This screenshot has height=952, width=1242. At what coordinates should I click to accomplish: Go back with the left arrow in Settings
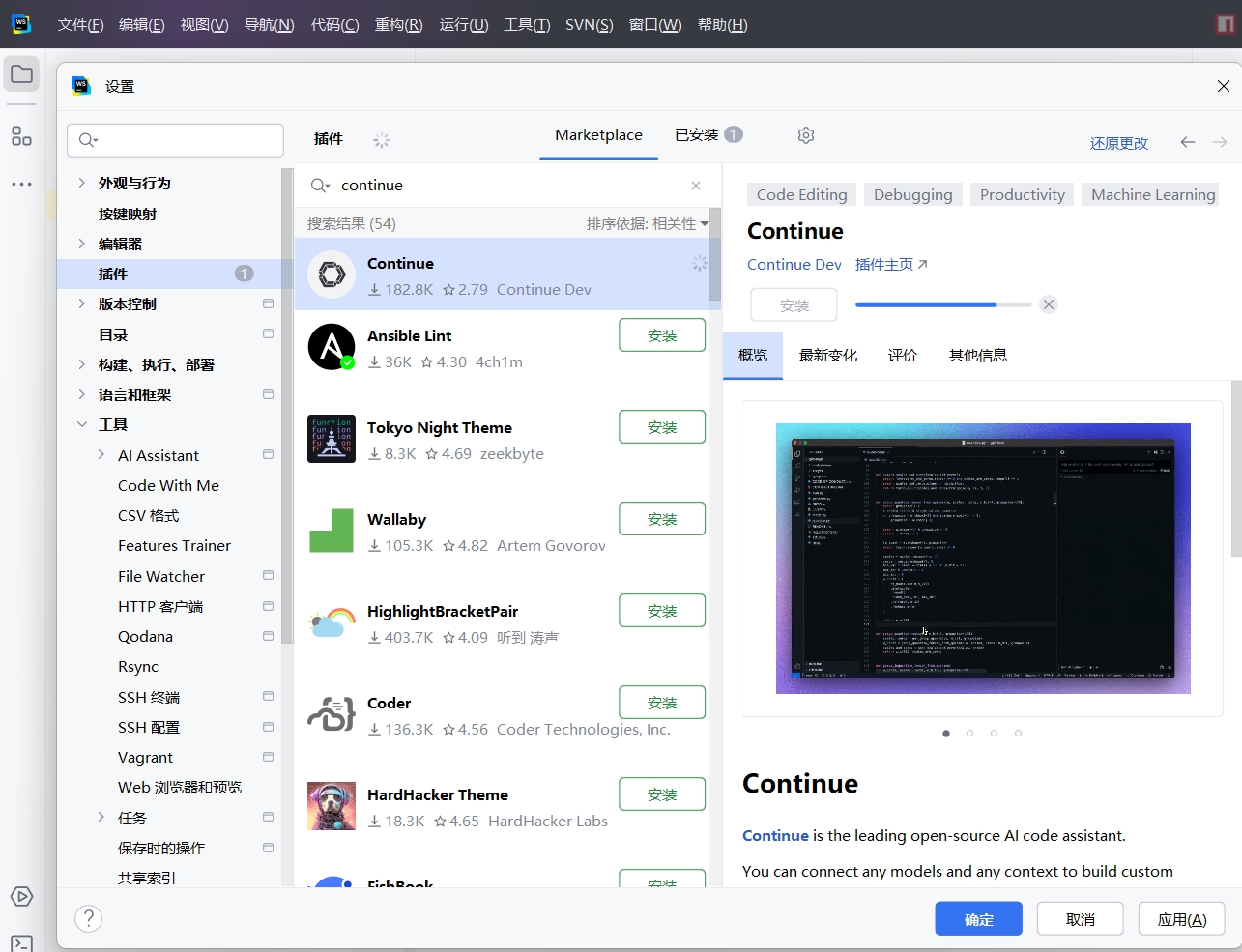click(1188, 142)
